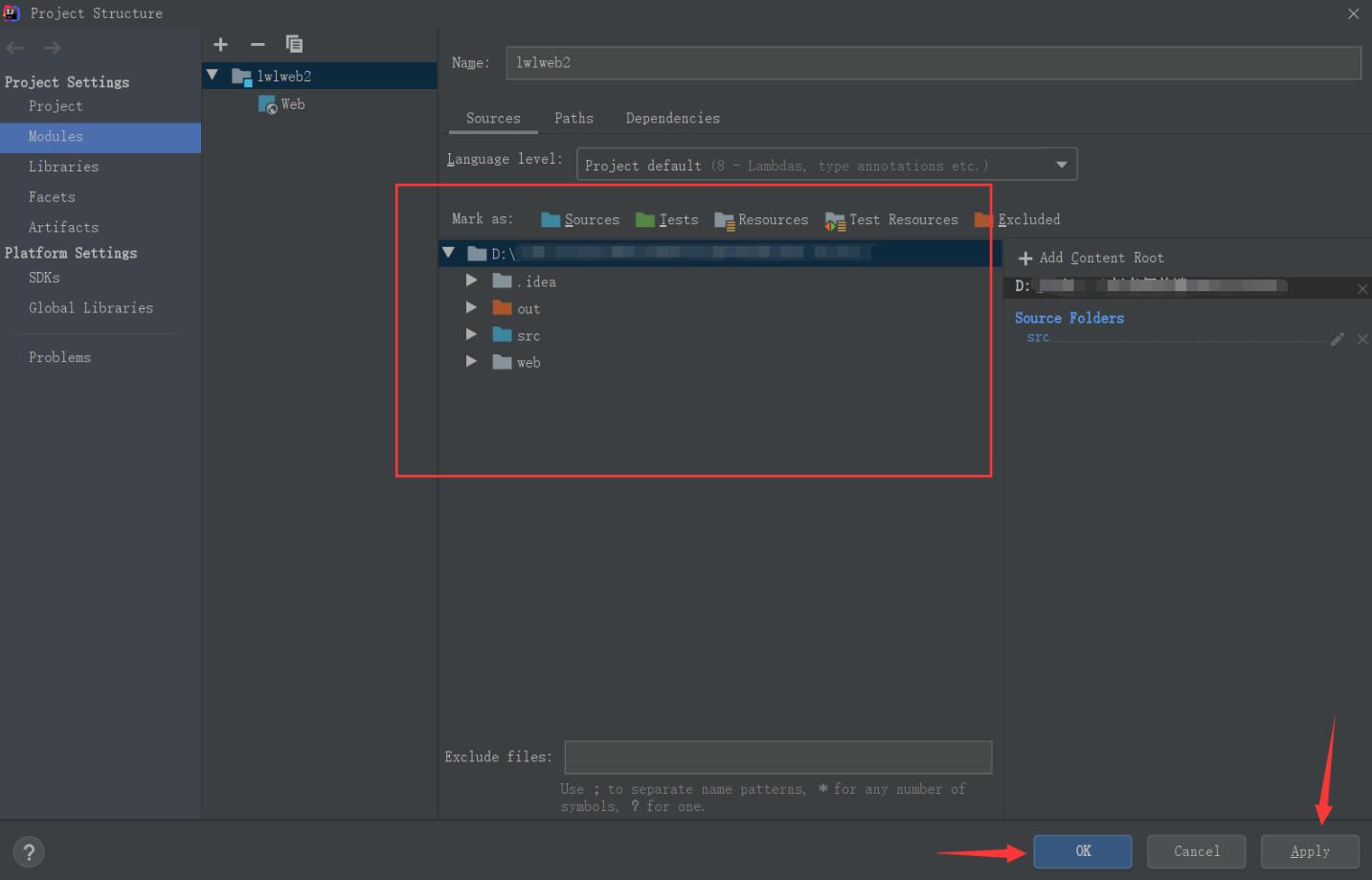This screenshot has width=1372, height=880.
Task: Click Add Content Root
Action: [x=1091, y=258]
